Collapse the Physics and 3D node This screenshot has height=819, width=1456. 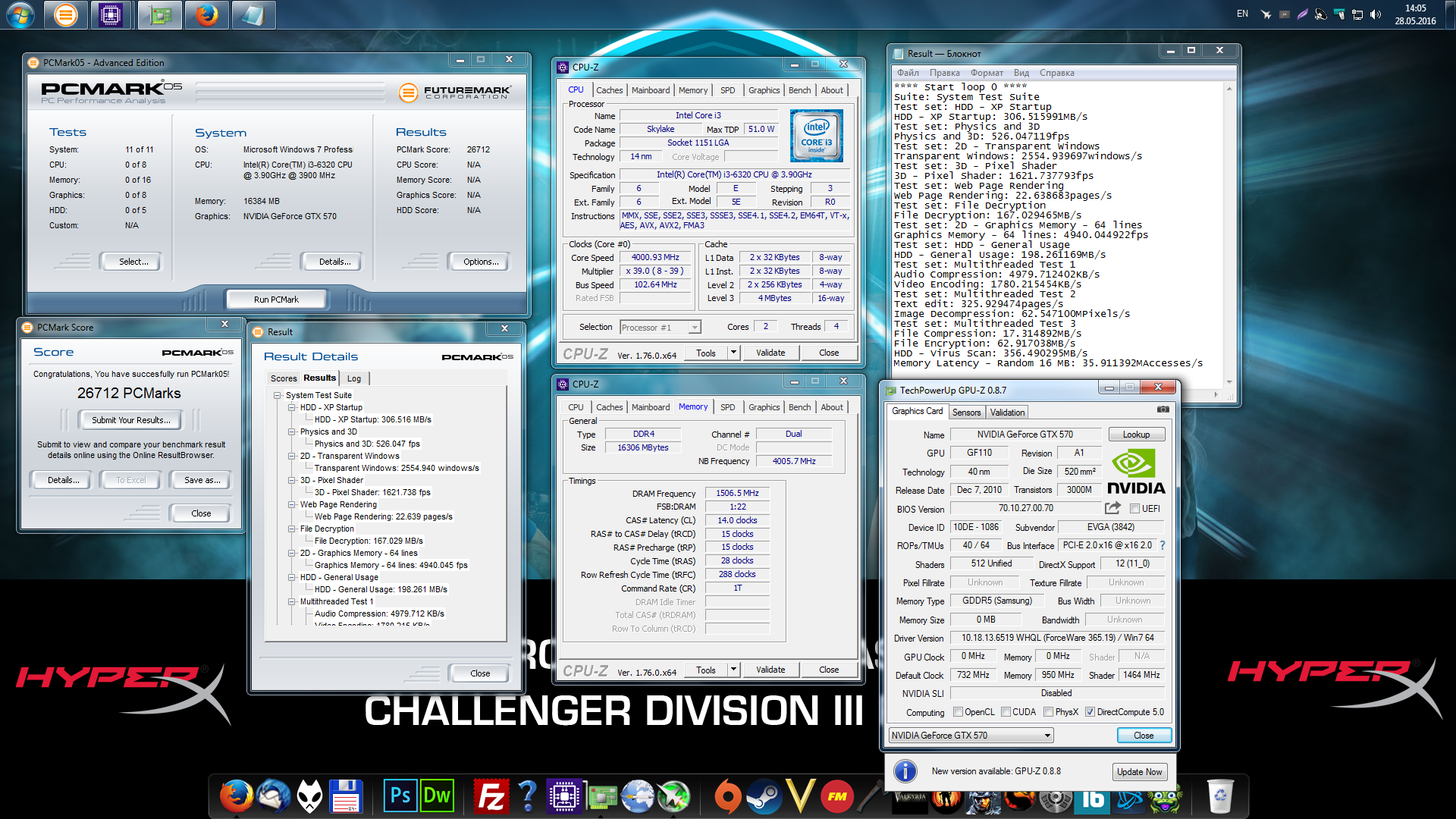(x=292, y=431)
